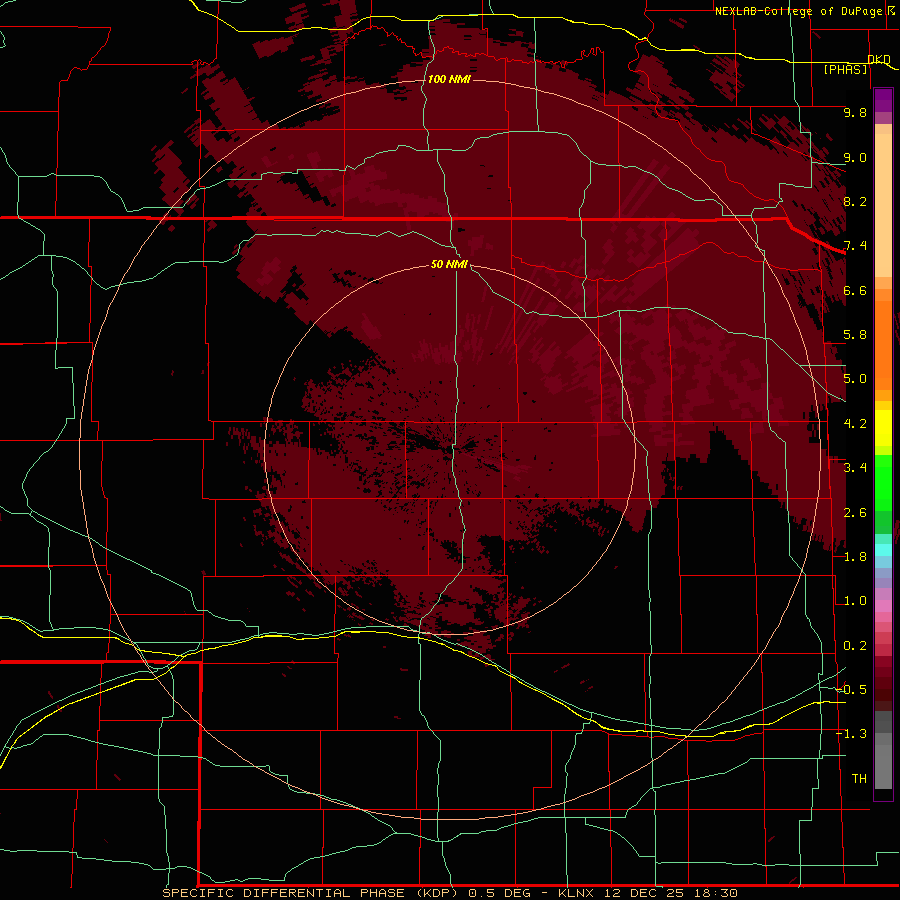Image resolution: width=900 pixels, height=900 pixels.
Task: Click the peach swatch on the color bar
Action: click(883, 205)
